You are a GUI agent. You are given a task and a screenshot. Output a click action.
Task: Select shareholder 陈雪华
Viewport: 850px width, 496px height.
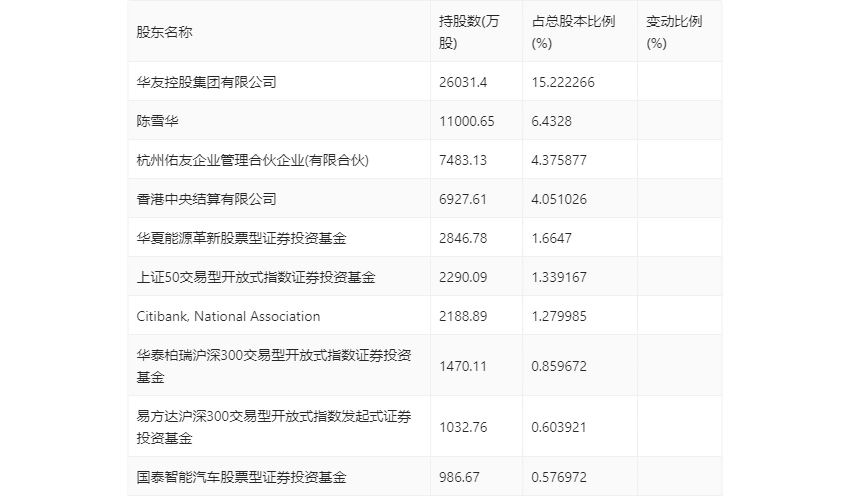click(x=157, y=121)
